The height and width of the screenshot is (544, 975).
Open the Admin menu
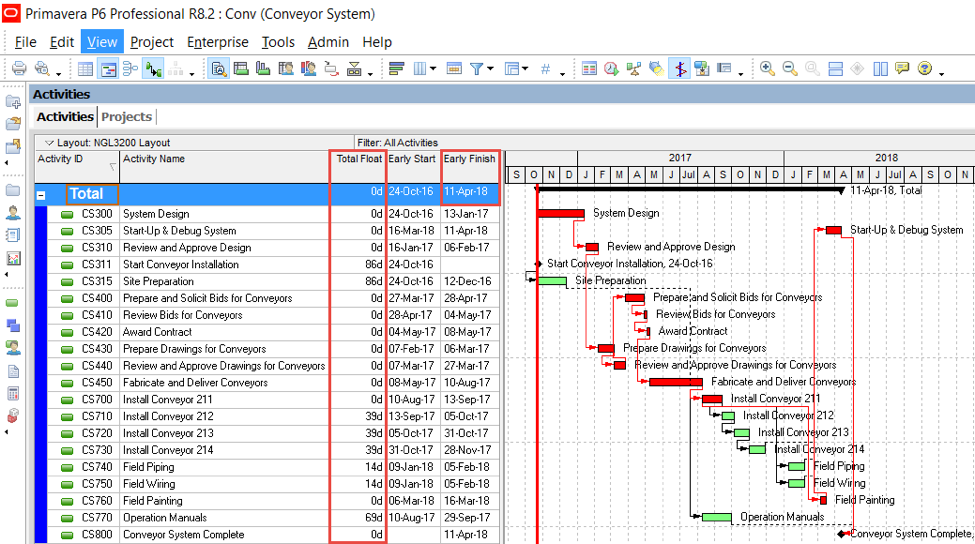point(328,42)
